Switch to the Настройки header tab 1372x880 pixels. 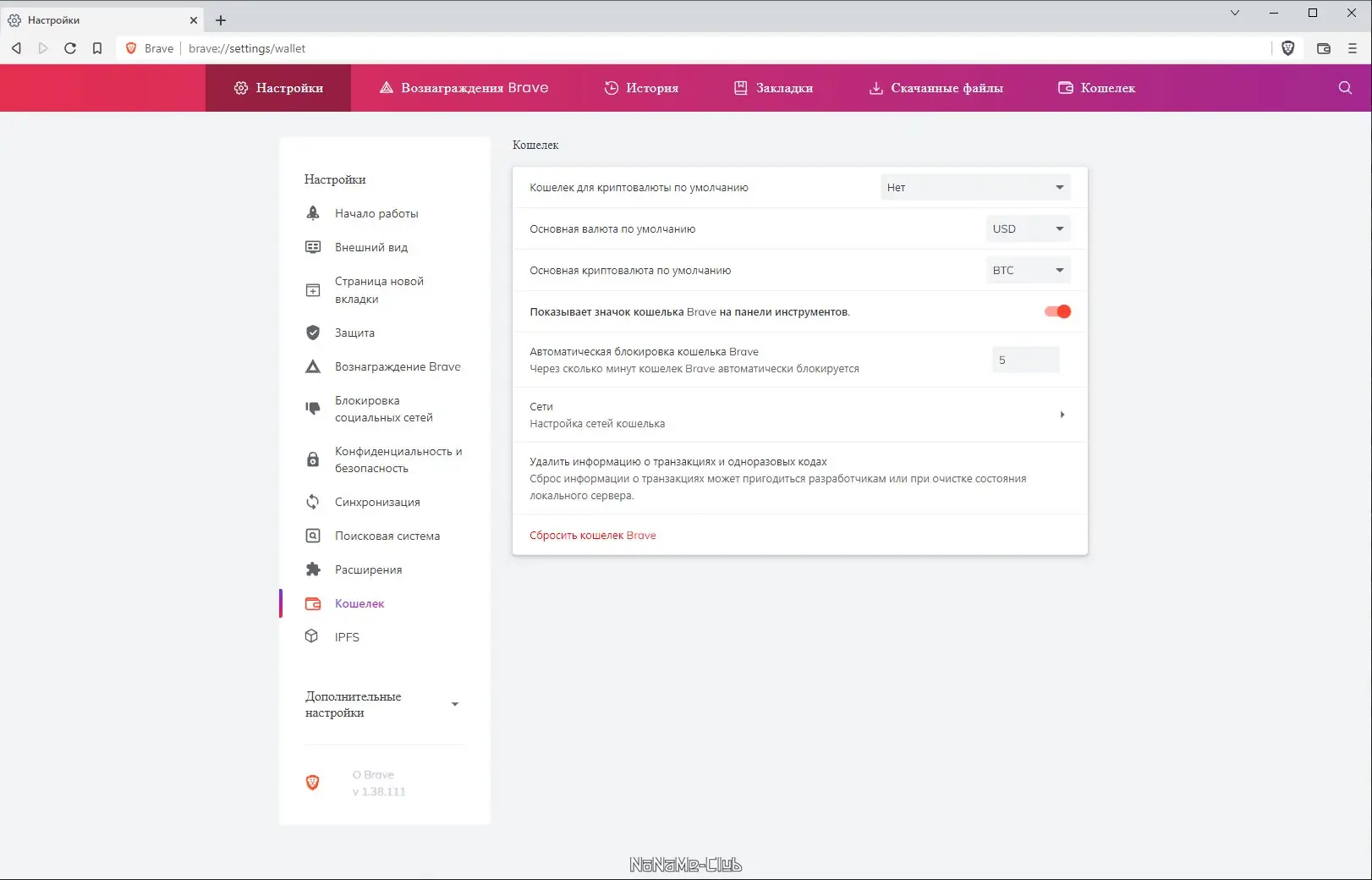pos(278,88)
